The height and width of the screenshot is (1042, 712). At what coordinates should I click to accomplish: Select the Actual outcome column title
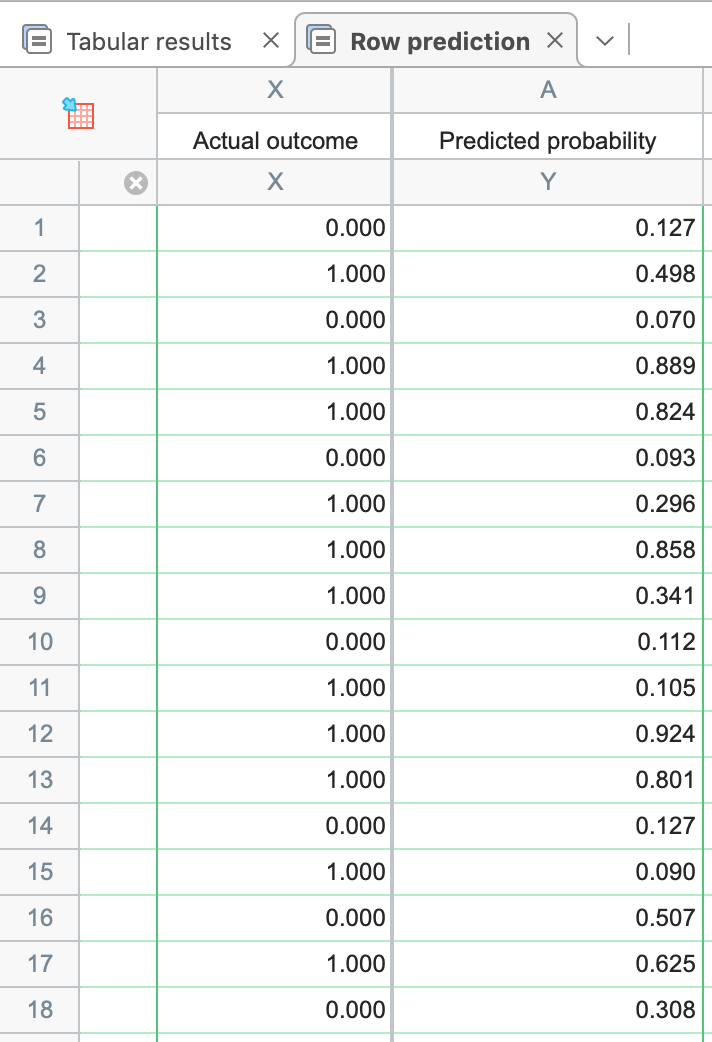point(275,140)
